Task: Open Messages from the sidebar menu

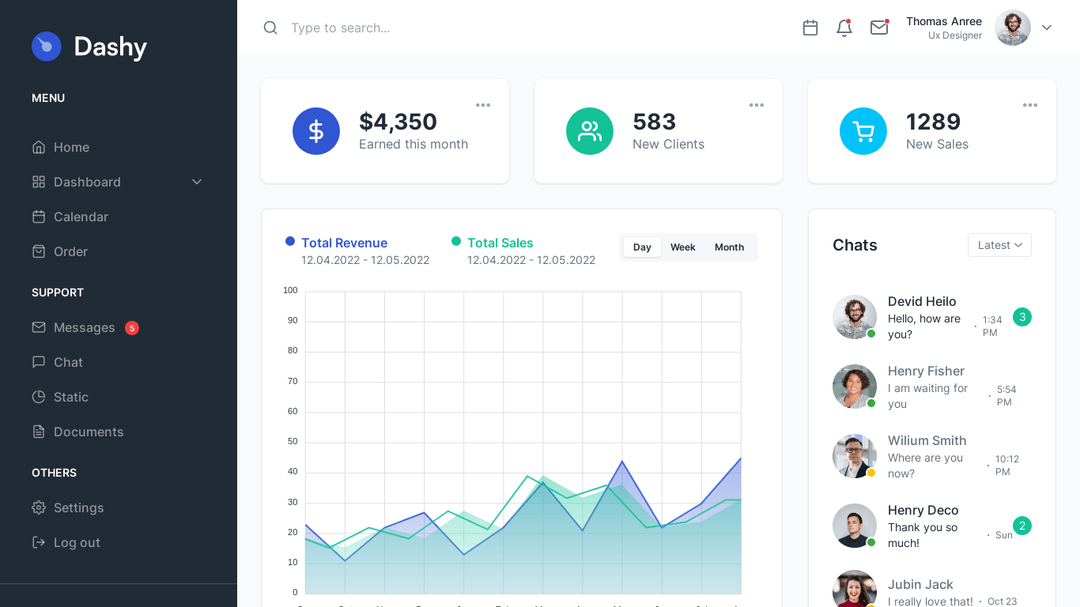Action: [x=84, y=327]
